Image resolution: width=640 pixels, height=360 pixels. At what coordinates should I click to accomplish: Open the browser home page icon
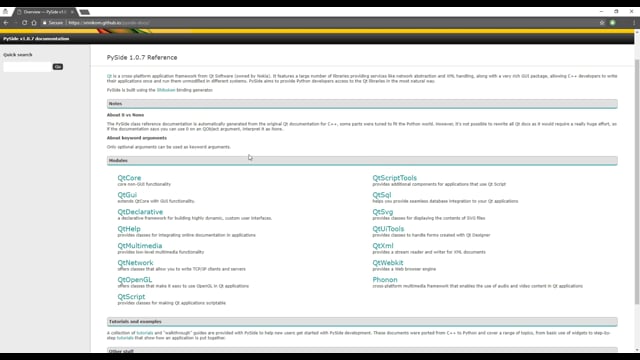pyautogui.click(x=34, y=23)
